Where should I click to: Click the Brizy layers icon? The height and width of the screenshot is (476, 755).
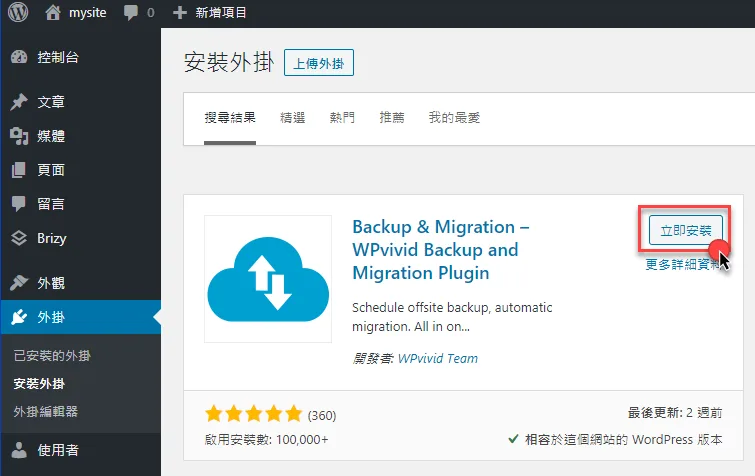pos(19,238)
